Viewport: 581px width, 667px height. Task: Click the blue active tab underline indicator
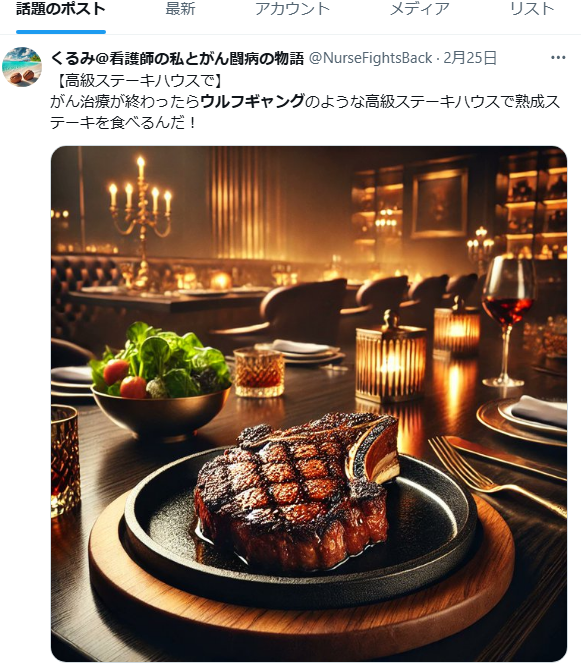[x=61, y=32]
